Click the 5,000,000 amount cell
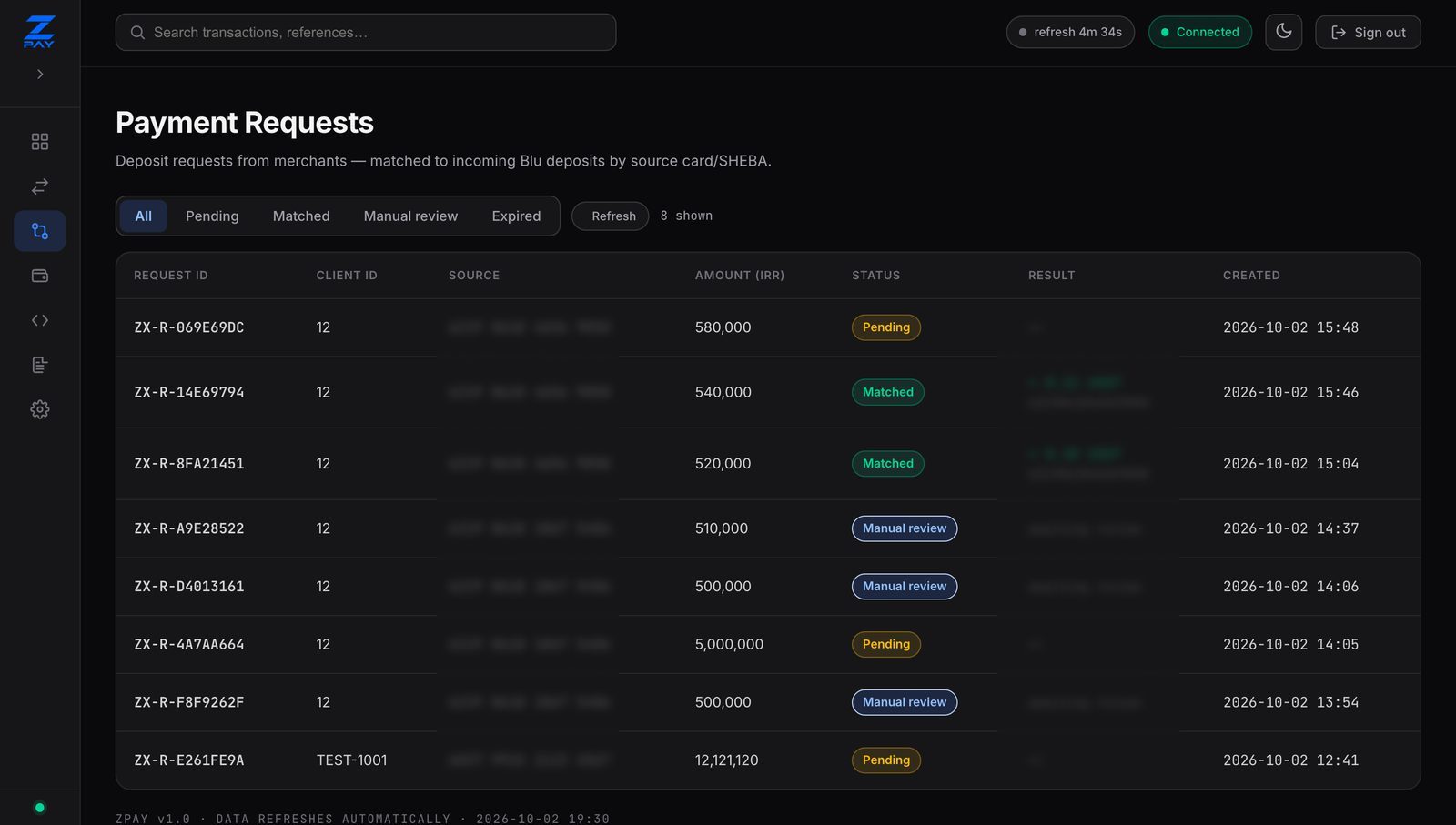The image size is (1456, 825). pyautogui.click(x=729, y=644)
